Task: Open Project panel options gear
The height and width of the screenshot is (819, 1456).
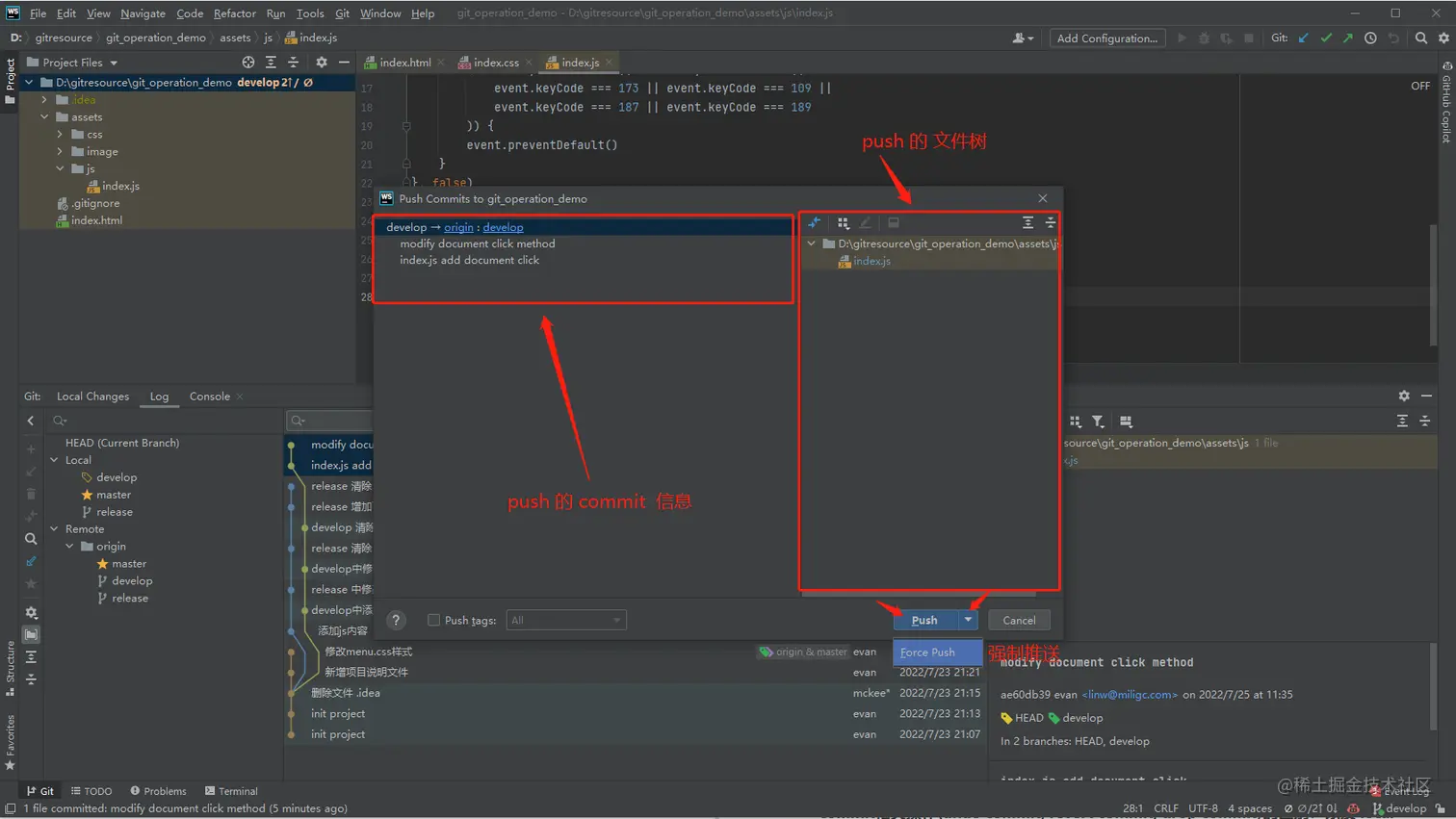Action: pyautogui.click(x=322, y=63)
